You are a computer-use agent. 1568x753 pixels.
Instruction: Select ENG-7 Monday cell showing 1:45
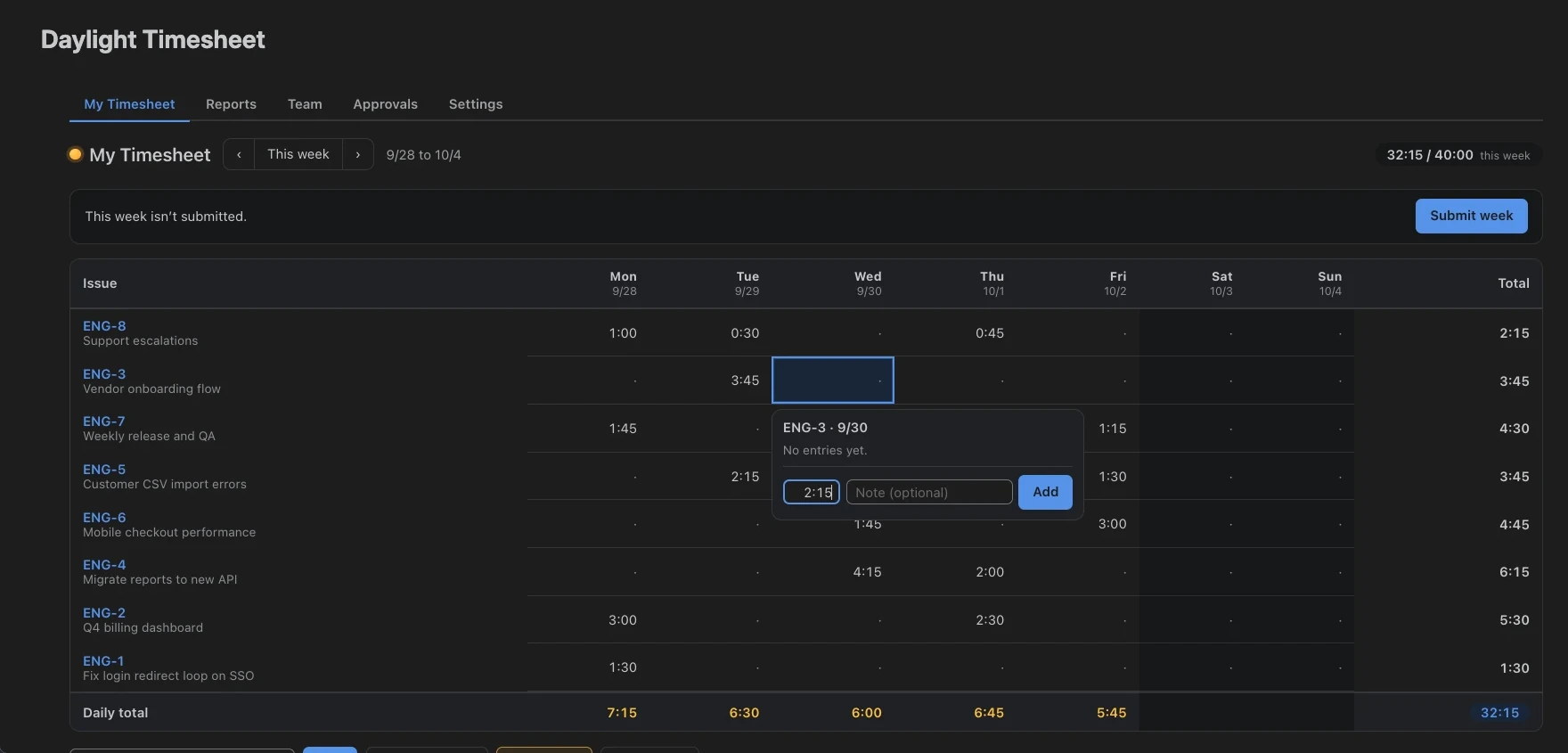[x=588, y=429]
